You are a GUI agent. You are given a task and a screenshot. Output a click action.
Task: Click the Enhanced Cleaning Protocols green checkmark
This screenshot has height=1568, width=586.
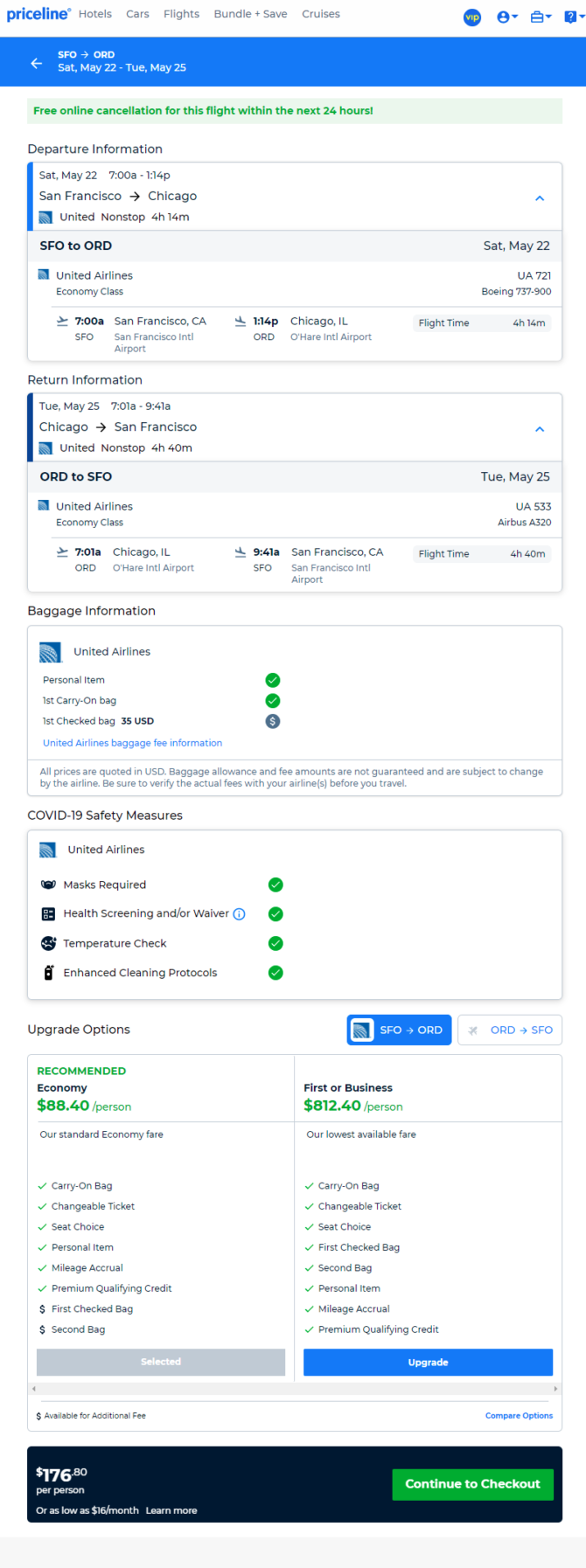point(276,973)
